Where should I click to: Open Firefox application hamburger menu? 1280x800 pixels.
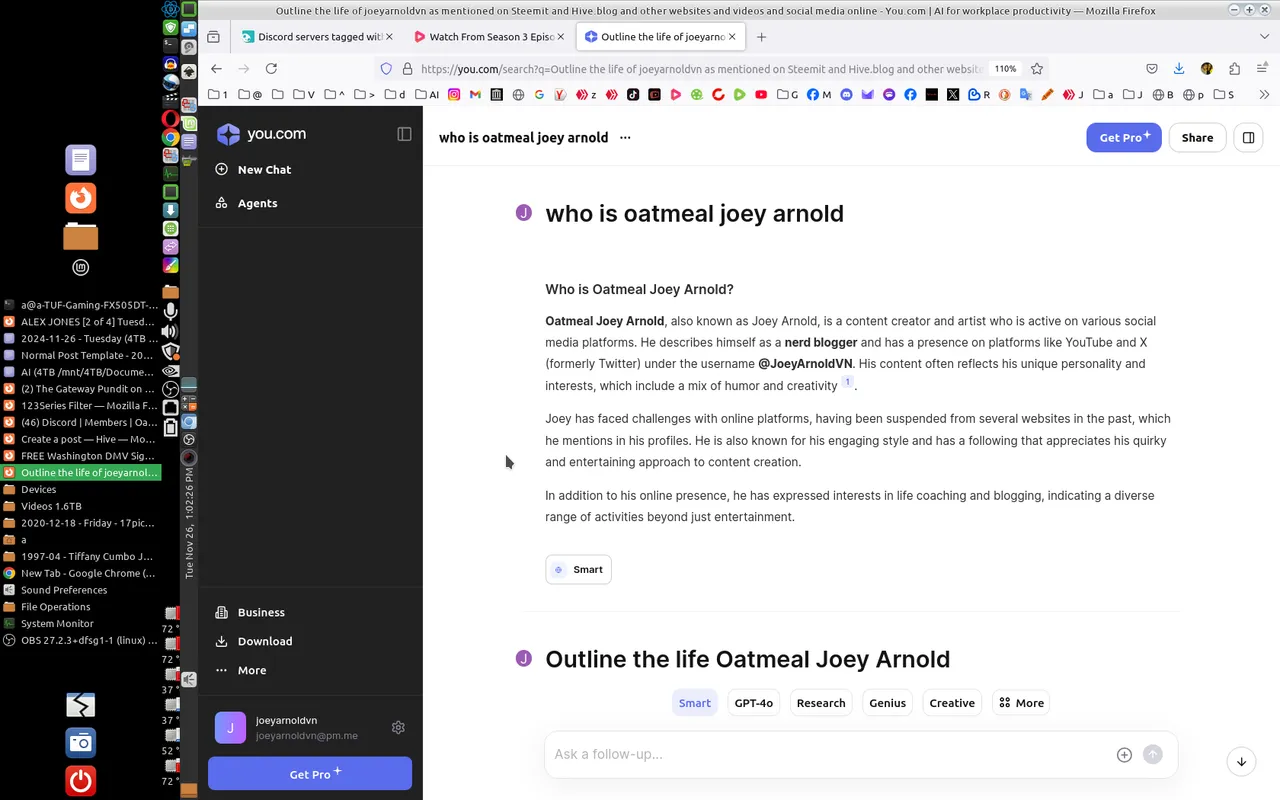pos(1261,69)
